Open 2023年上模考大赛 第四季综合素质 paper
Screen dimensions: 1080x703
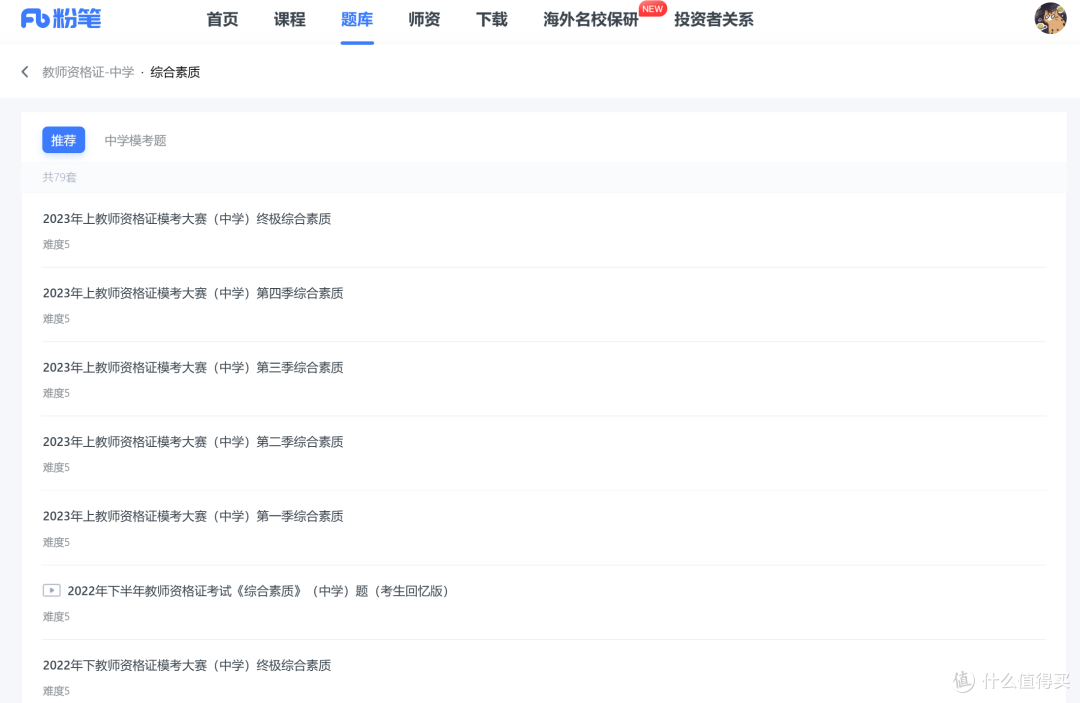(x=193, y=293)
